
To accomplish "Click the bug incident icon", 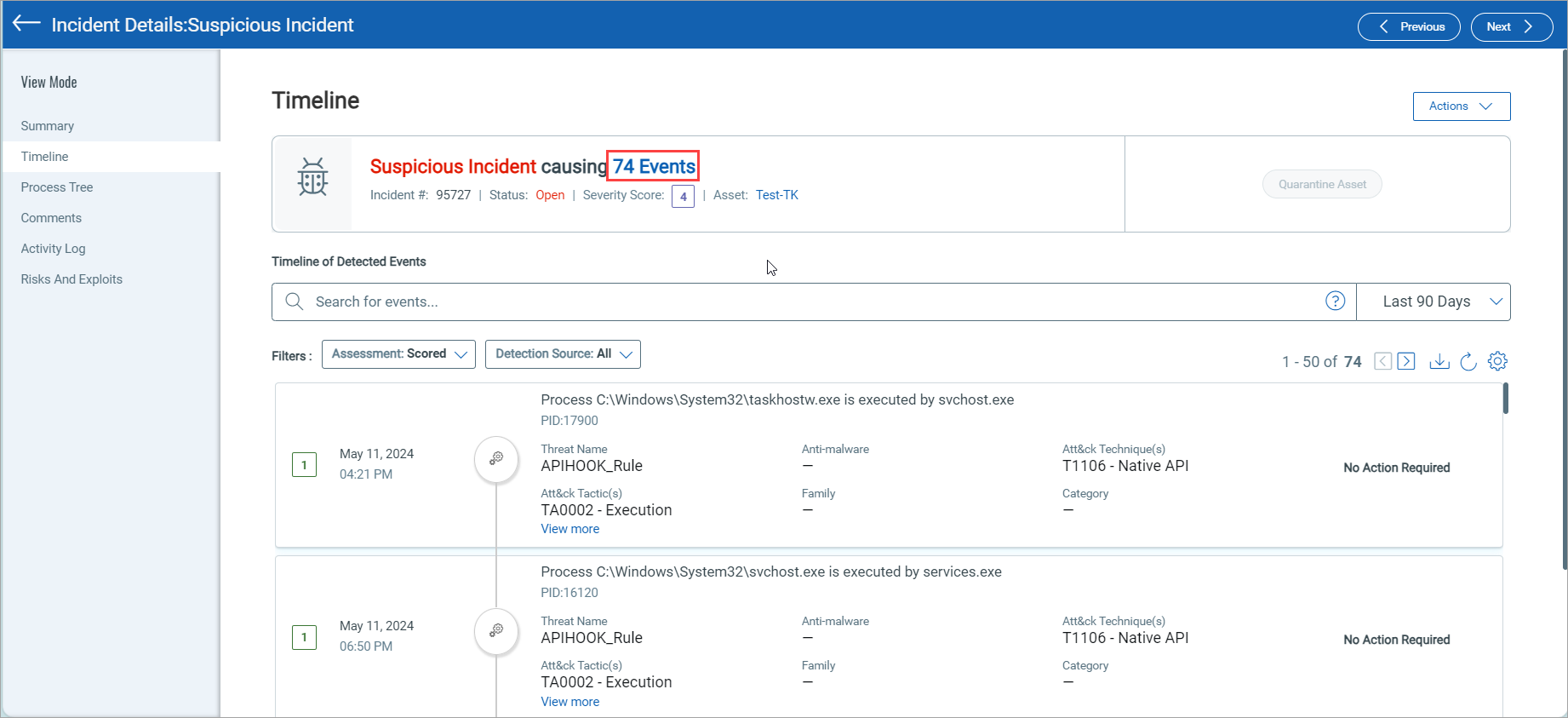I will 312,177.
